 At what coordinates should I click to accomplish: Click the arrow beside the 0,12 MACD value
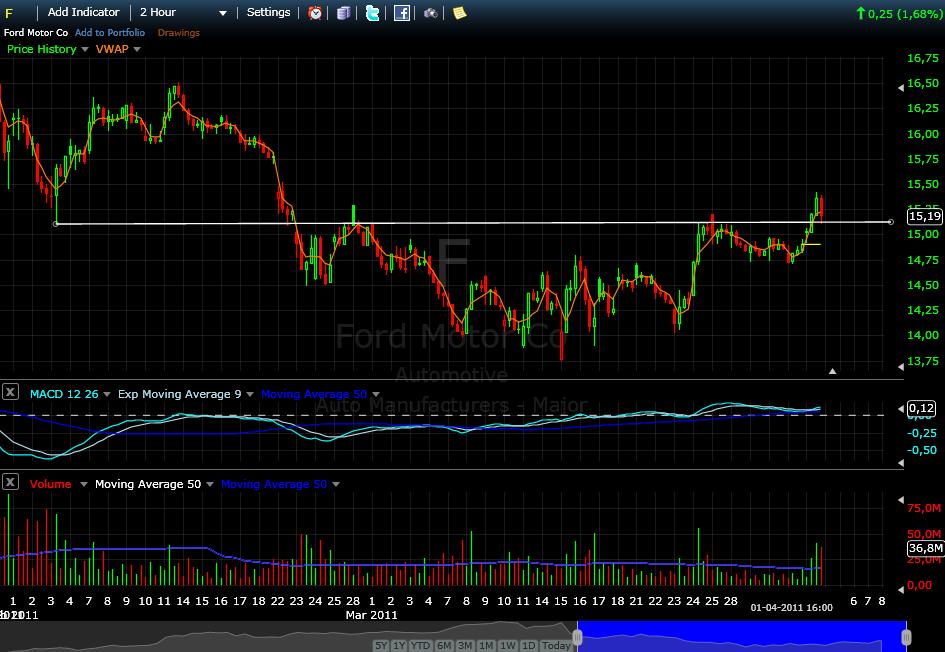pos(901,409)
